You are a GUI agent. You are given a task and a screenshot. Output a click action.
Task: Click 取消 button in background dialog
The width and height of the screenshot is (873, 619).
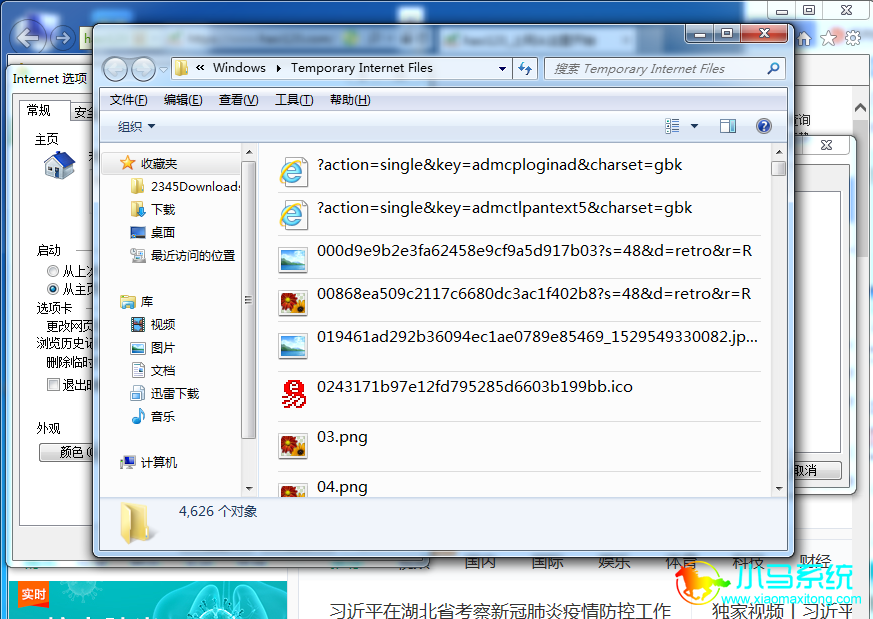[817, 470]
